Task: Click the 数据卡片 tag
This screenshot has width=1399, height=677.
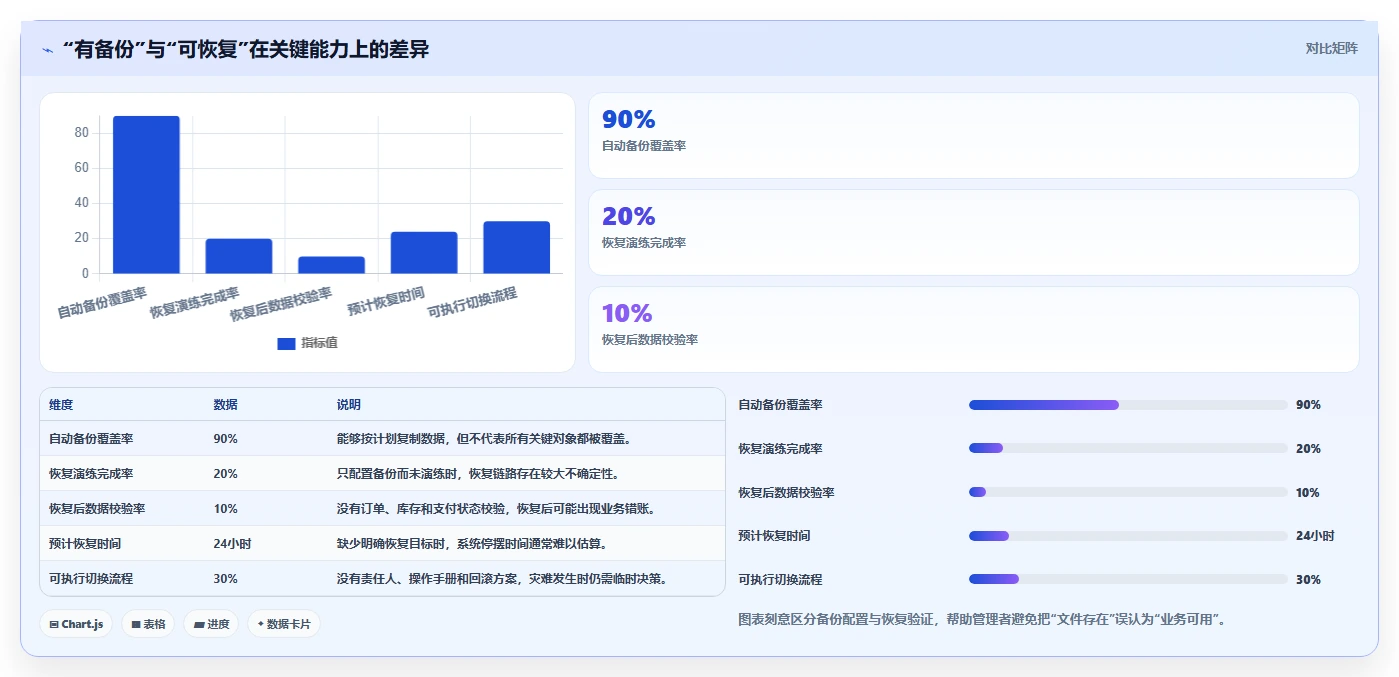Action: pos(284,624)
